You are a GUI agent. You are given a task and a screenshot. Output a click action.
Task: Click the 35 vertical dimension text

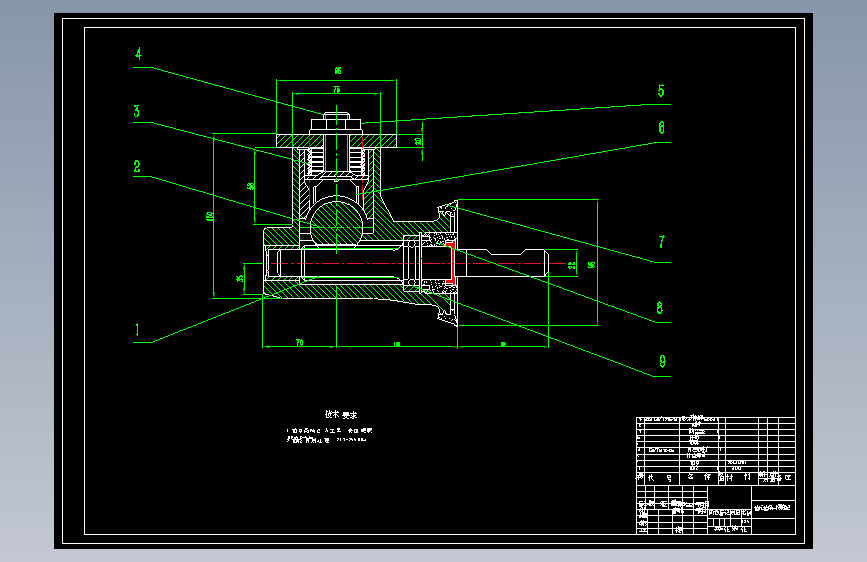pos(240,279)
